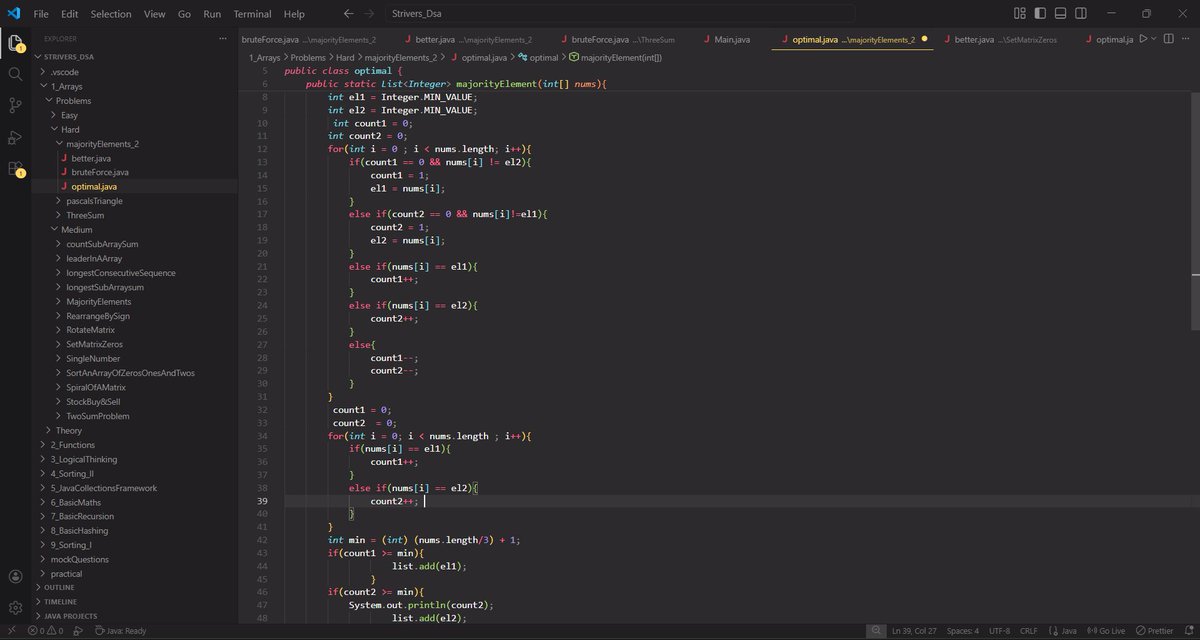Collapse the Medium folder
The image size is (1200, 640).
coord(135,229)
